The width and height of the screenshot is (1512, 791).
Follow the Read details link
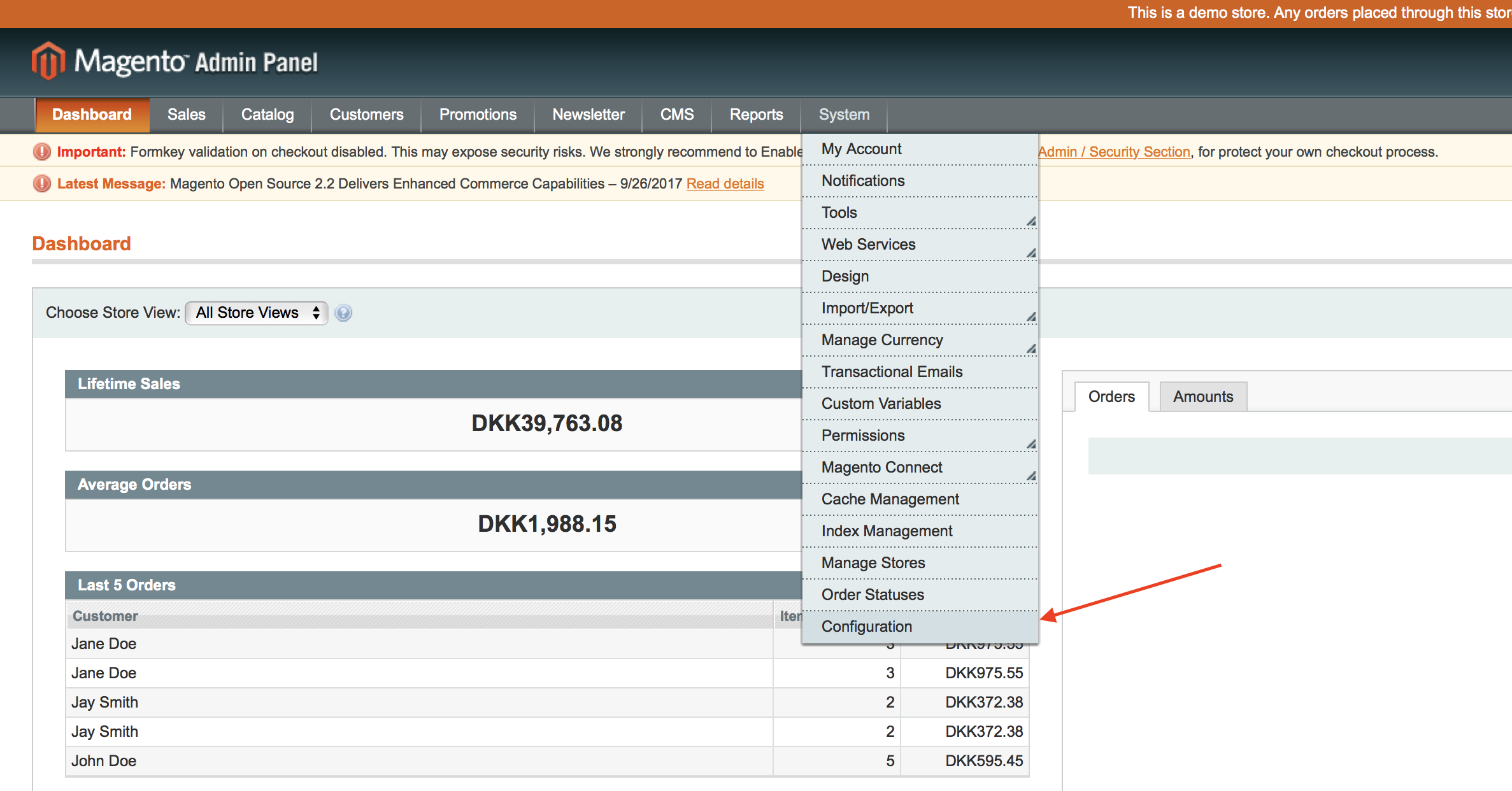click(725, 183)
